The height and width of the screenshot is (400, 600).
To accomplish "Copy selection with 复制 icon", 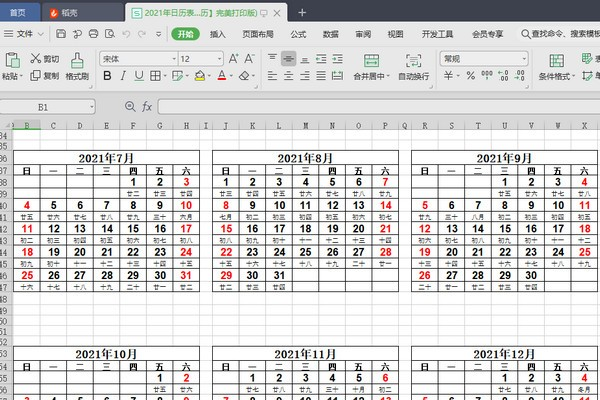I will [35, 75].
